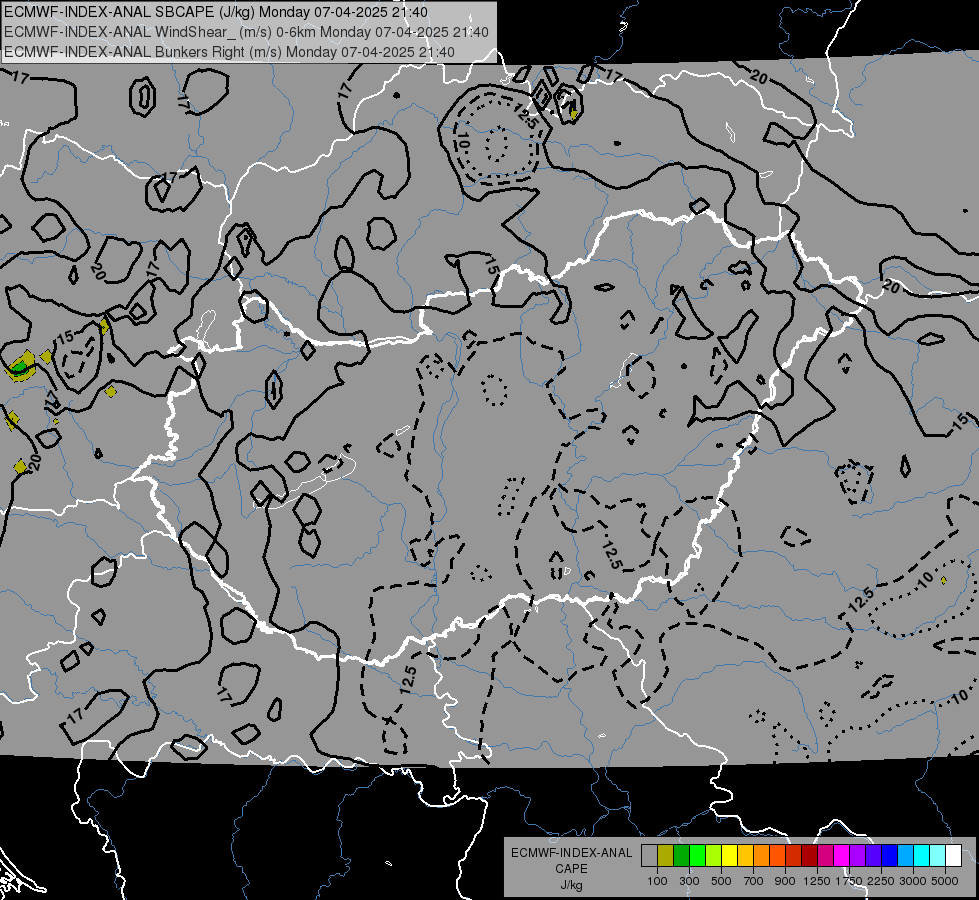Click the 1750 legend value

[850, 881]
